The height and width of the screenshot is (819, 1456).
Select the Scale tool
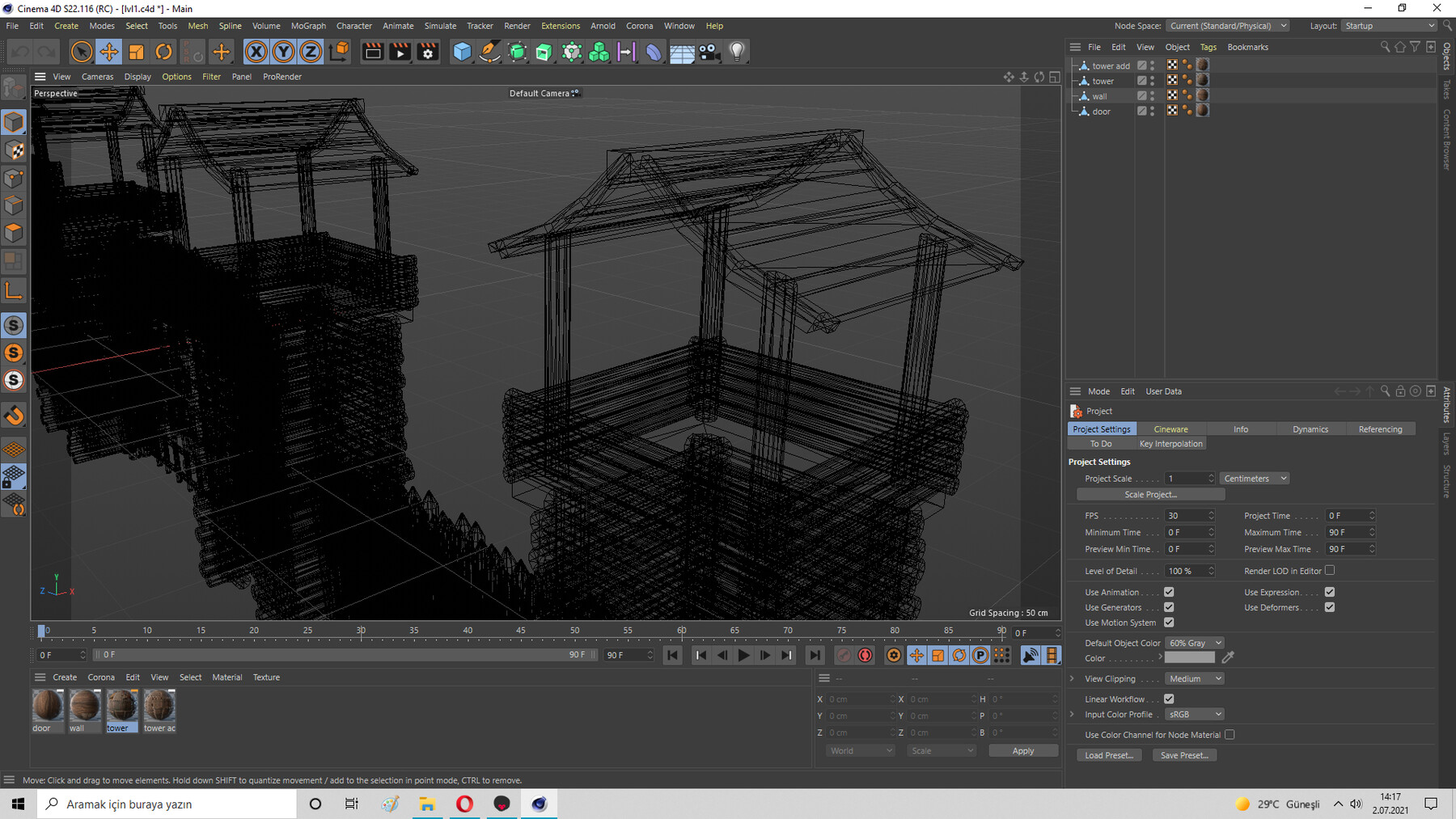[136, 53]
